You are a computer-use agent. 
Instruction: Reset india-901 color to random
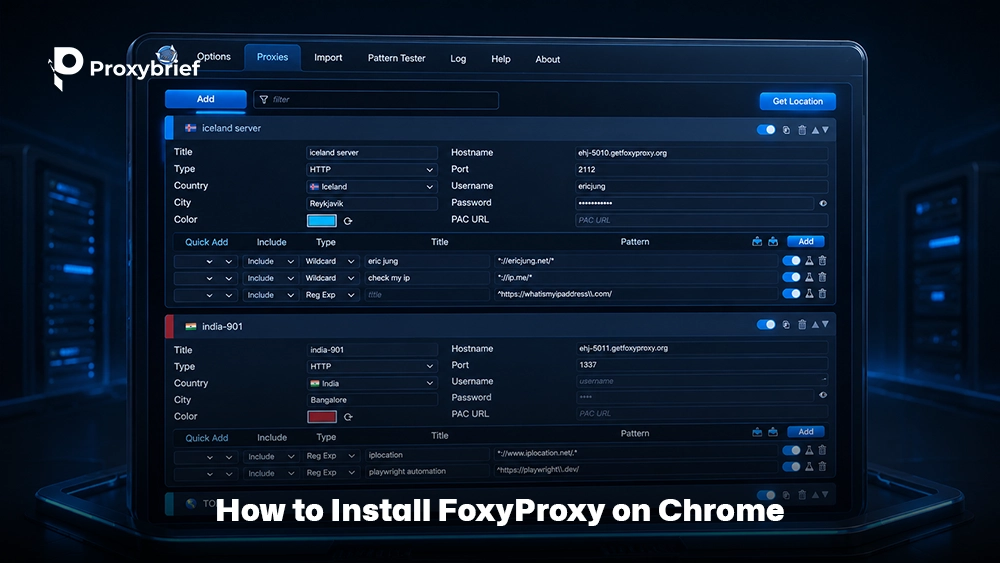(348, 417)
